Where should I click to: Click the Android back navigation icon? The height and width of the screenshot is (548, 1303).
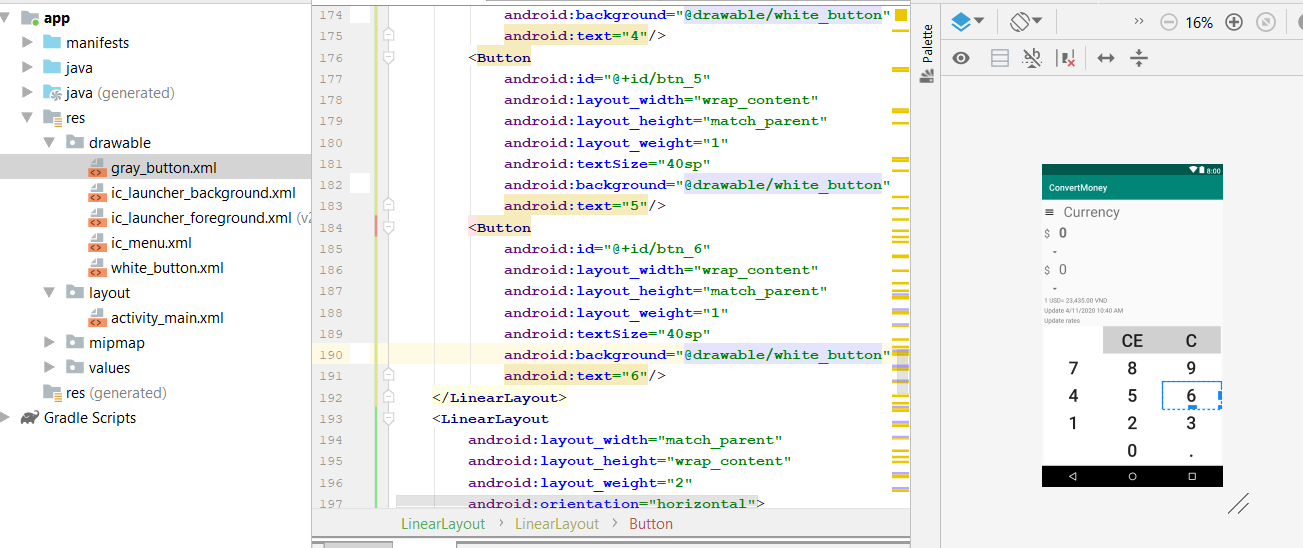coord(1073,476)
